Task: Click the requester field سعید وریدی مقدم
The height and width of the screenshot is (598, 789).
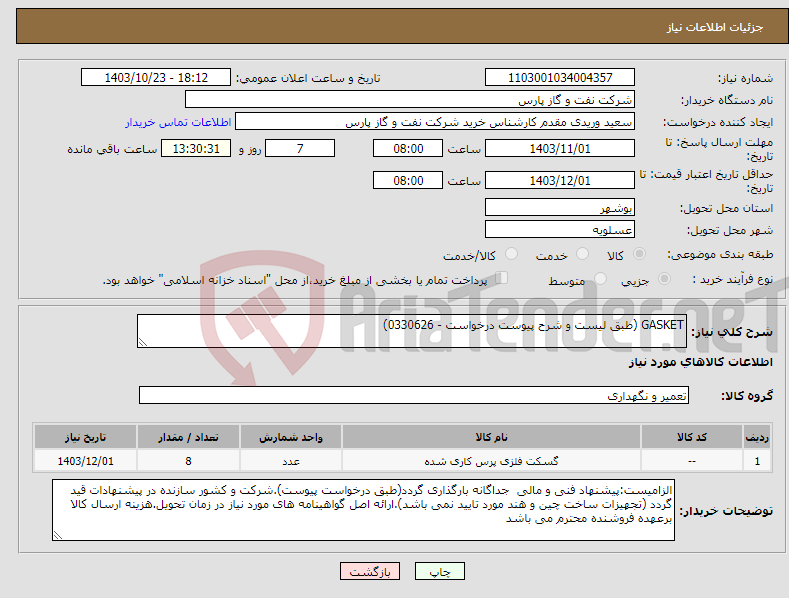Action: pyautogui.click(x=435, y=121)
